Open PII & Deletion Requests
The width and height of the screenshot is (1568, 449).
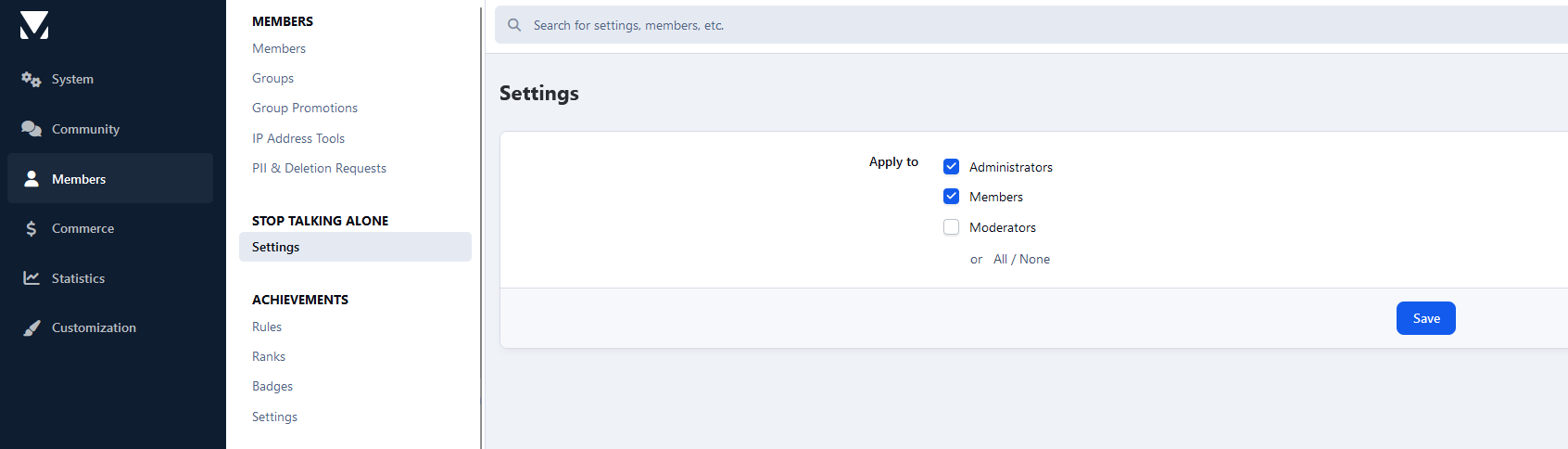[x=319, y=168]
